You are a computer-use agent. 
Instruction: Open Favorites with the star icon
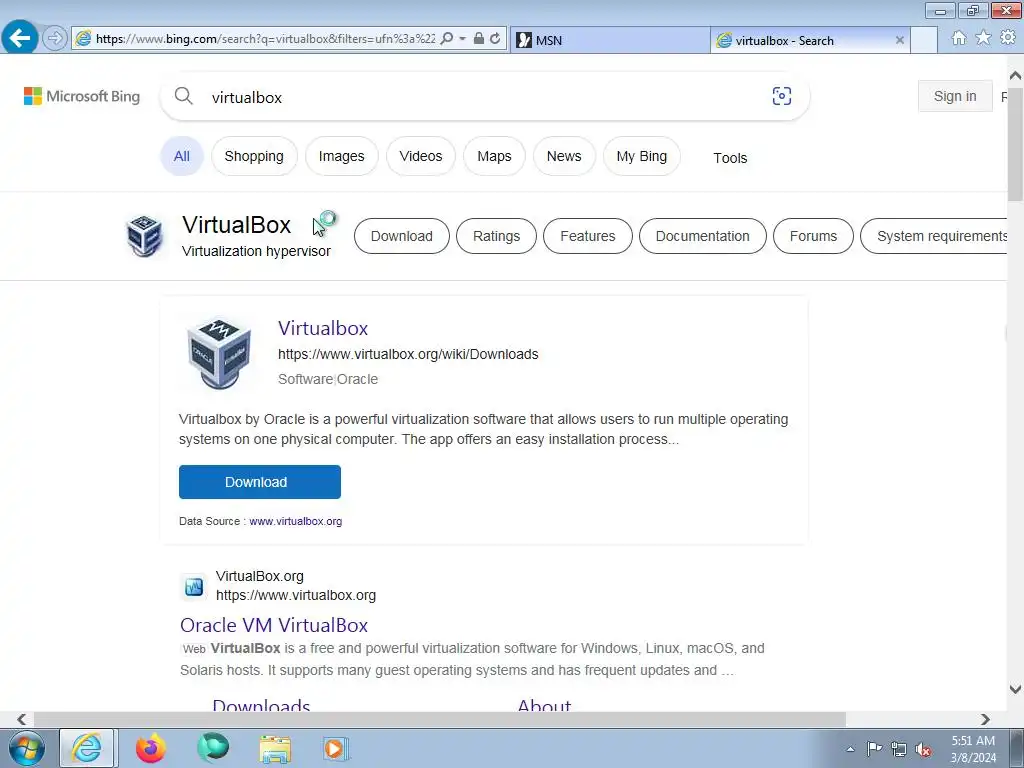pyautogui.click(x=983, y=38)
